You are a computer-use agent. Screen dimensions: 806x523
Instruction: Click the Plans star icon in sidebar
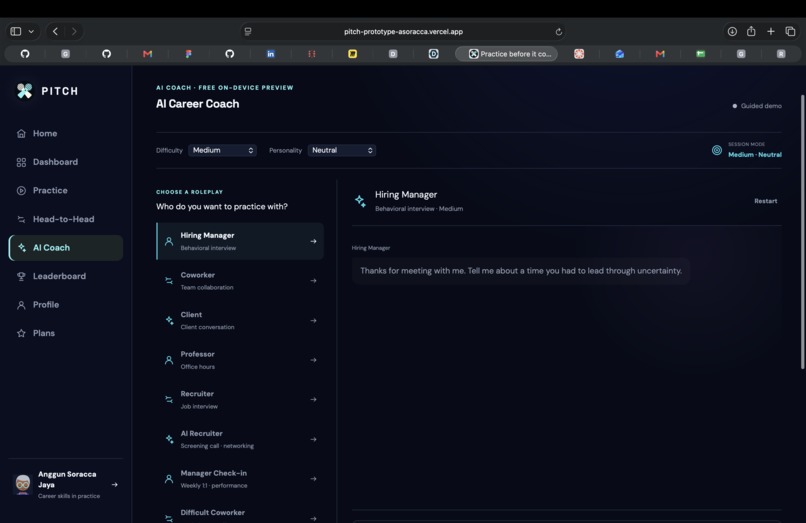pos(21,333)
